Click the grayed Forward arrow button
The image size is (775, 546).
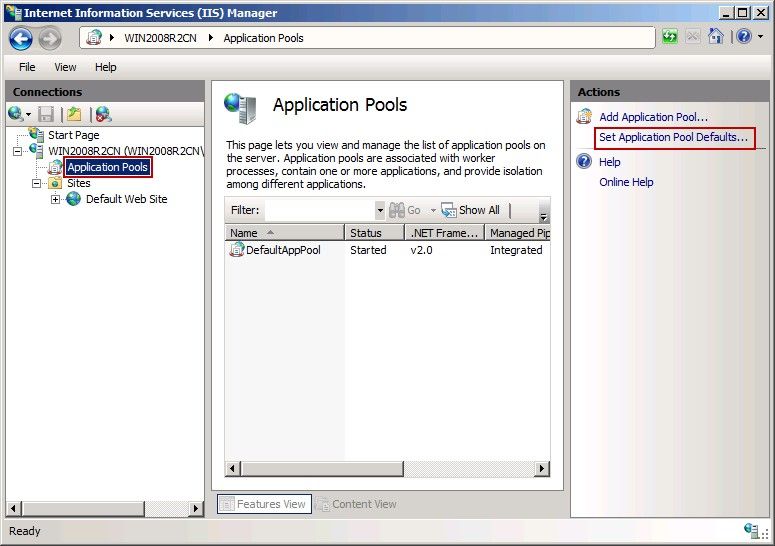point(50,39)
